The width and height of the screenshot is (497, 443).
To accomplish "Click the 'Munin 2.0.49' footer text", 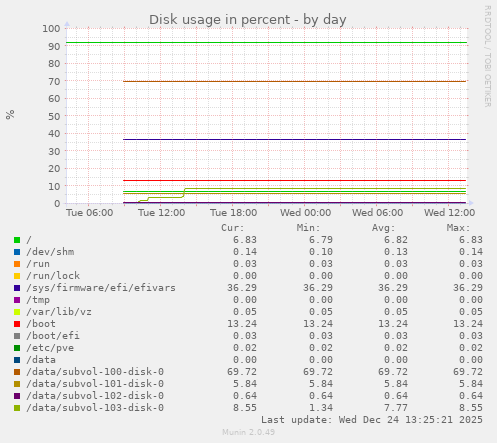I will tap(249, 432).
